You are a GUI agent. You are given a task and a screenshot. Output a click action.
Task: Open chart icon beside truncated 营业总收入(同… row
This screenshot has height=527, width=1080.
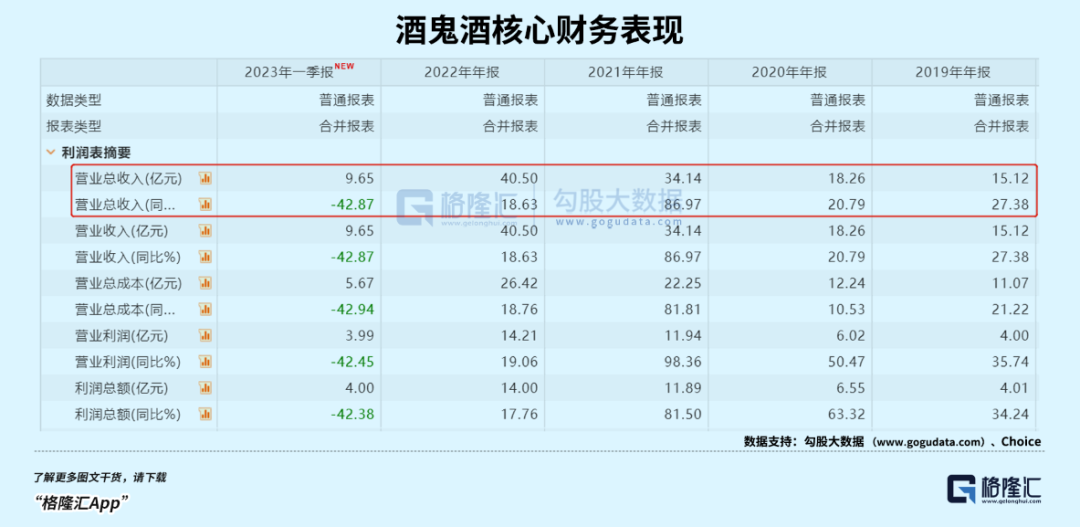point(205,204)
